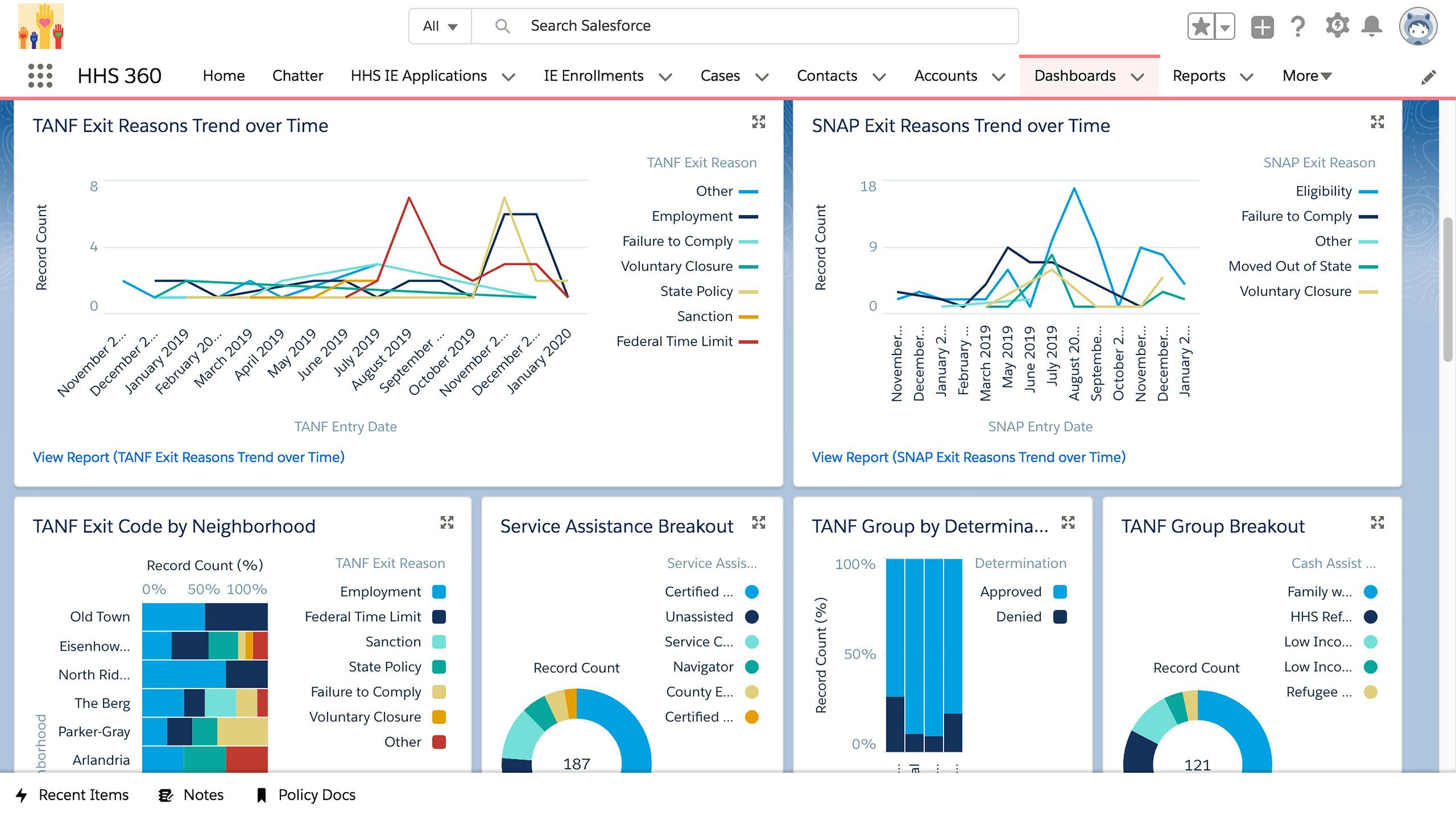Expand the Cases tab chevron
This screenshot has width=1456, height=816.
762,77
